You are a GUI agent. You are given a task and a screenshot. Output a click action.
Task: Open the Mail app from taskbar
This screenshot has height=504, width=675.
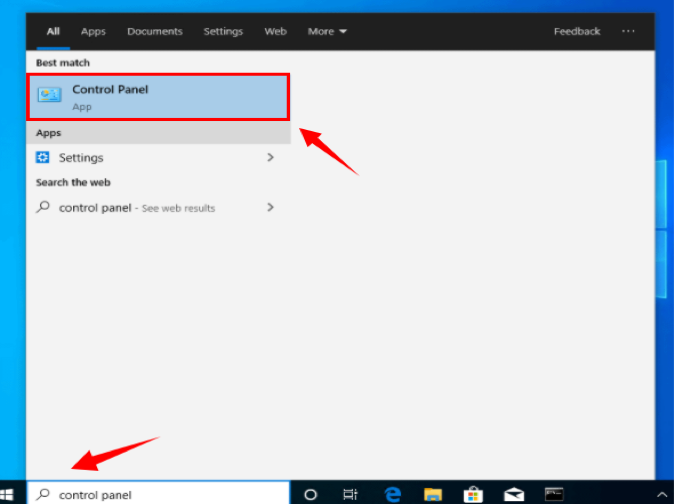(x=514, y=495)
